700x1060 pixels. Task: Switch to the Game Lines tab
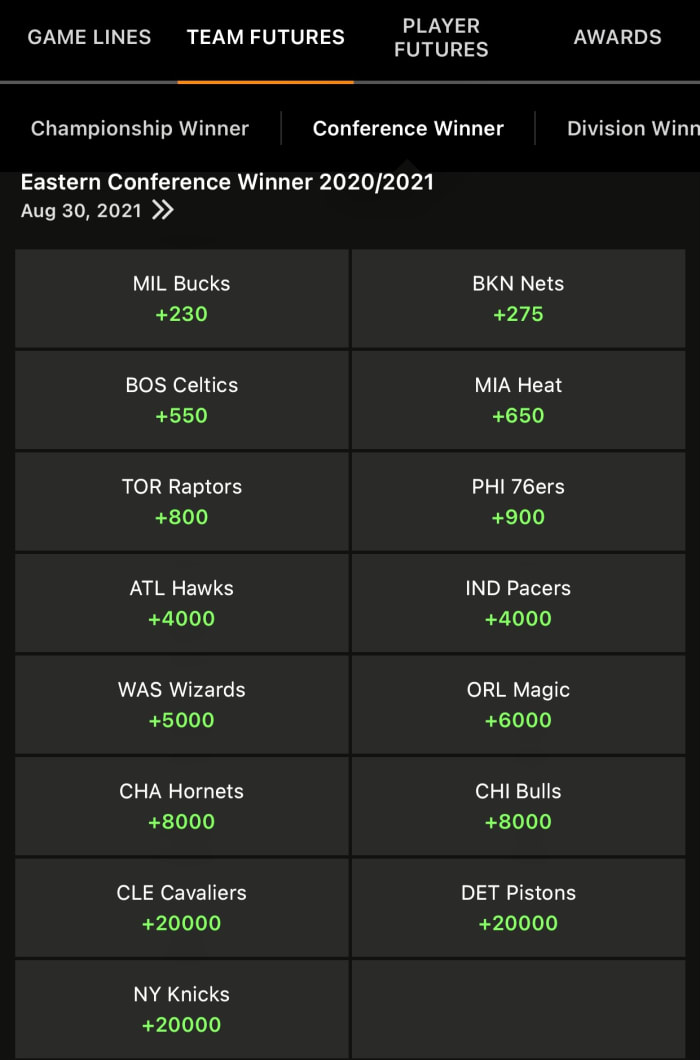(89, 38)
